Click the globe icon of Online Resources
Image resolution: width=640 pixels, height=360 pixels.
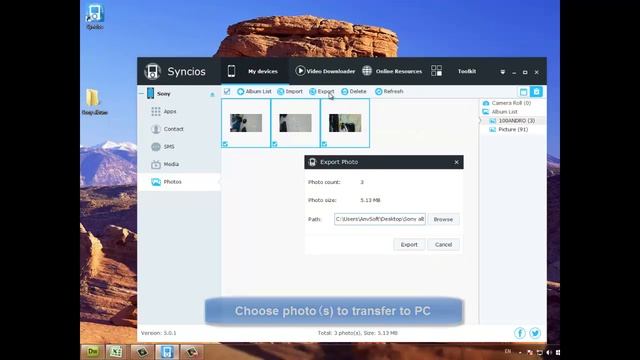367,71
